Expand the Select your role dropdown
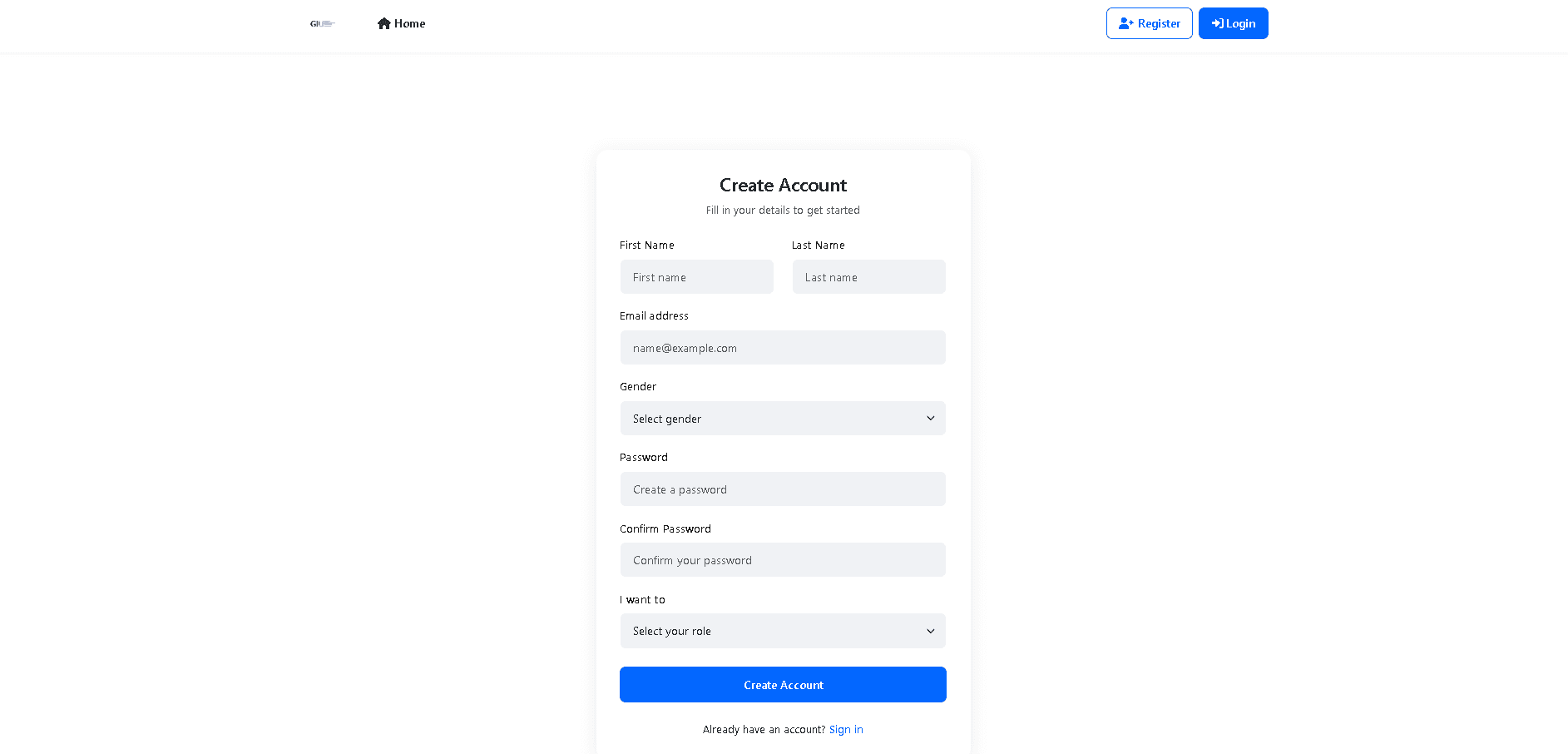 tap(782, 631)
